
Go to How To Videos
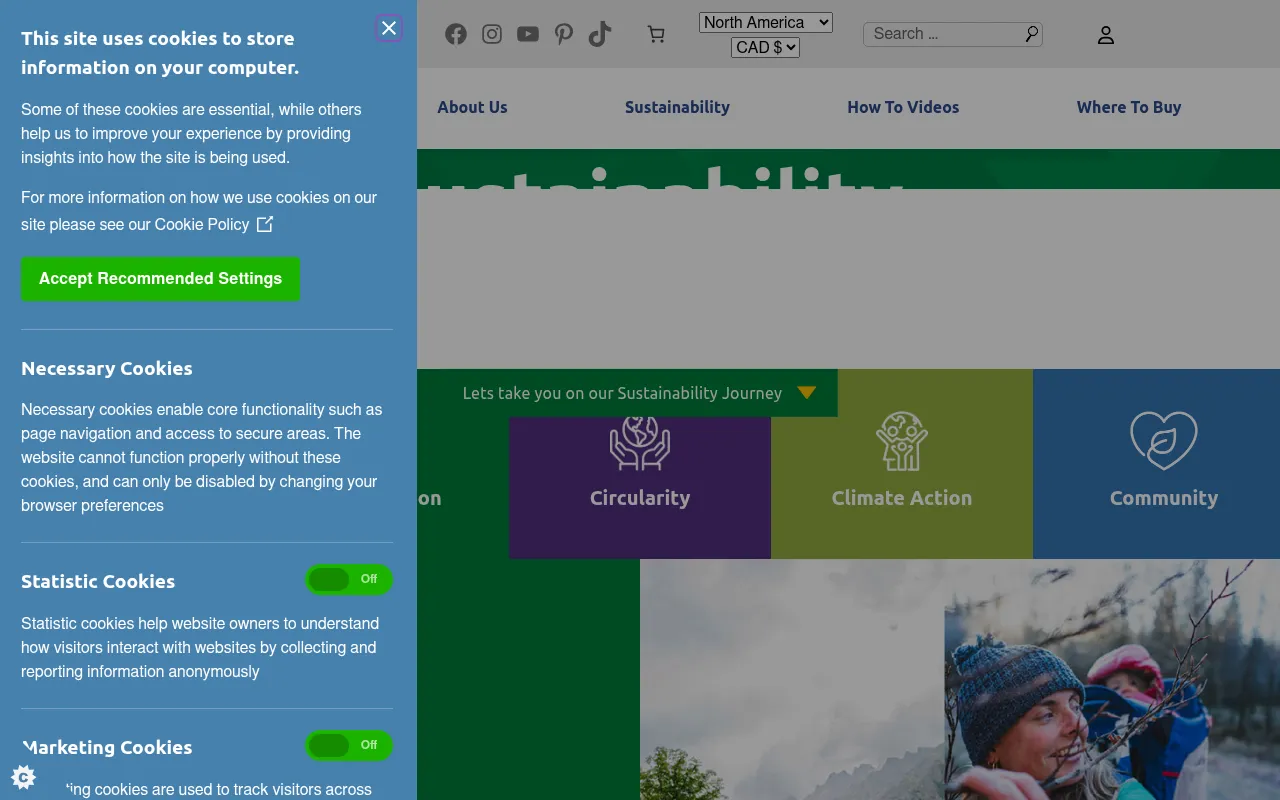tap(903, 107)
